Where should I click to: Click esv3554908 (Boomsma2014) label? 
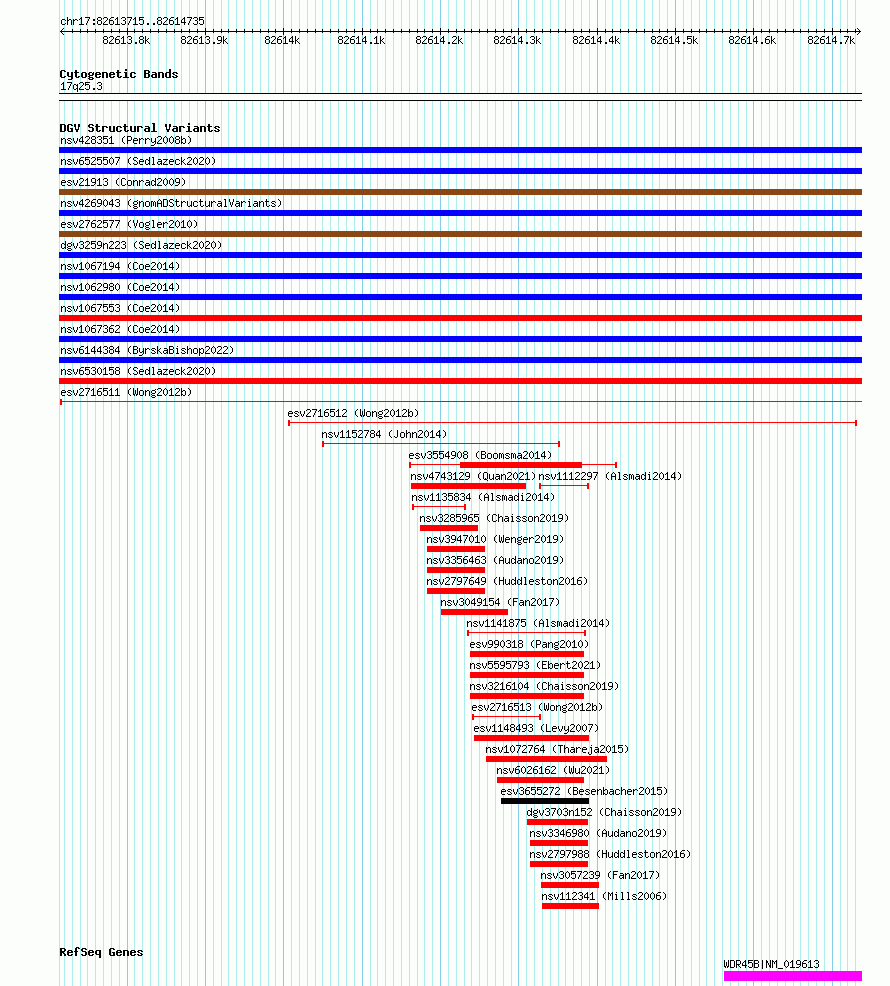point(480,455)
